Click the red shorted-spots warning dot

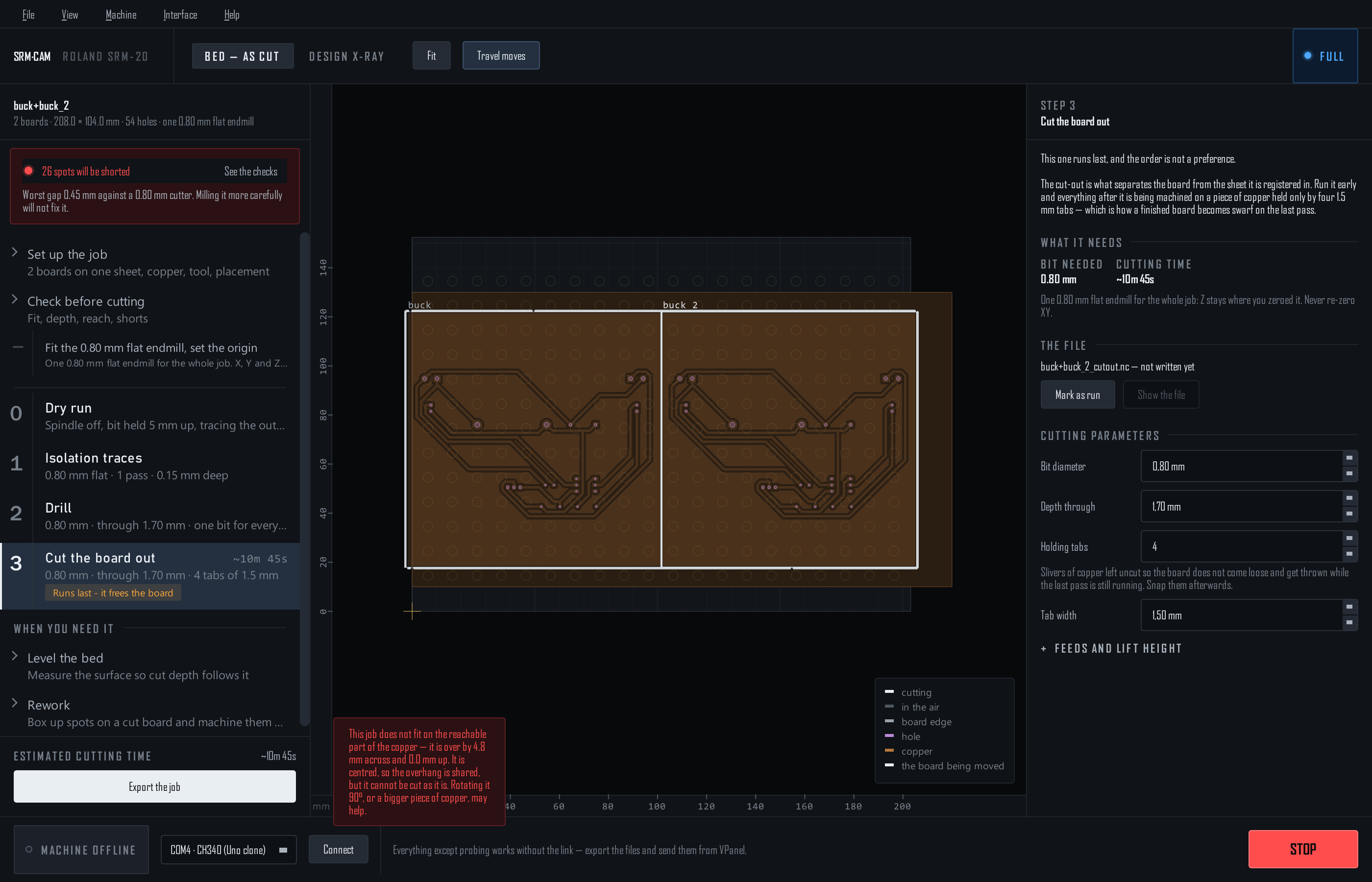point(28,171)
